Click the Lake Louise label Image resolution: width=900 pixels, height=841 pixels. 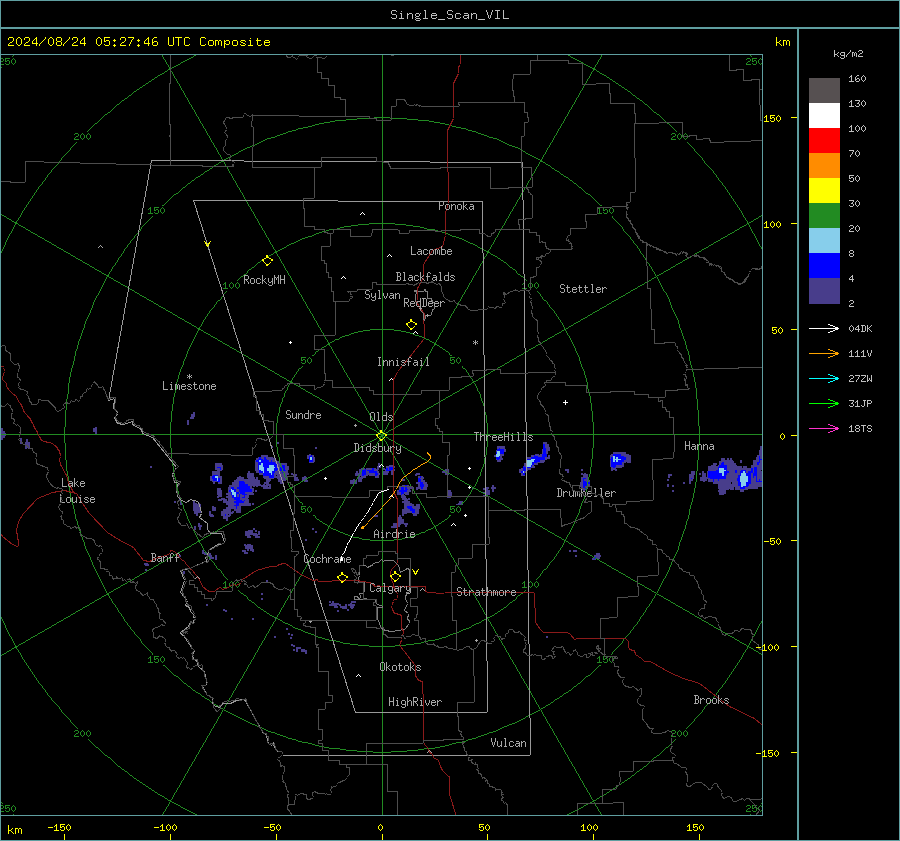(78, 491)
